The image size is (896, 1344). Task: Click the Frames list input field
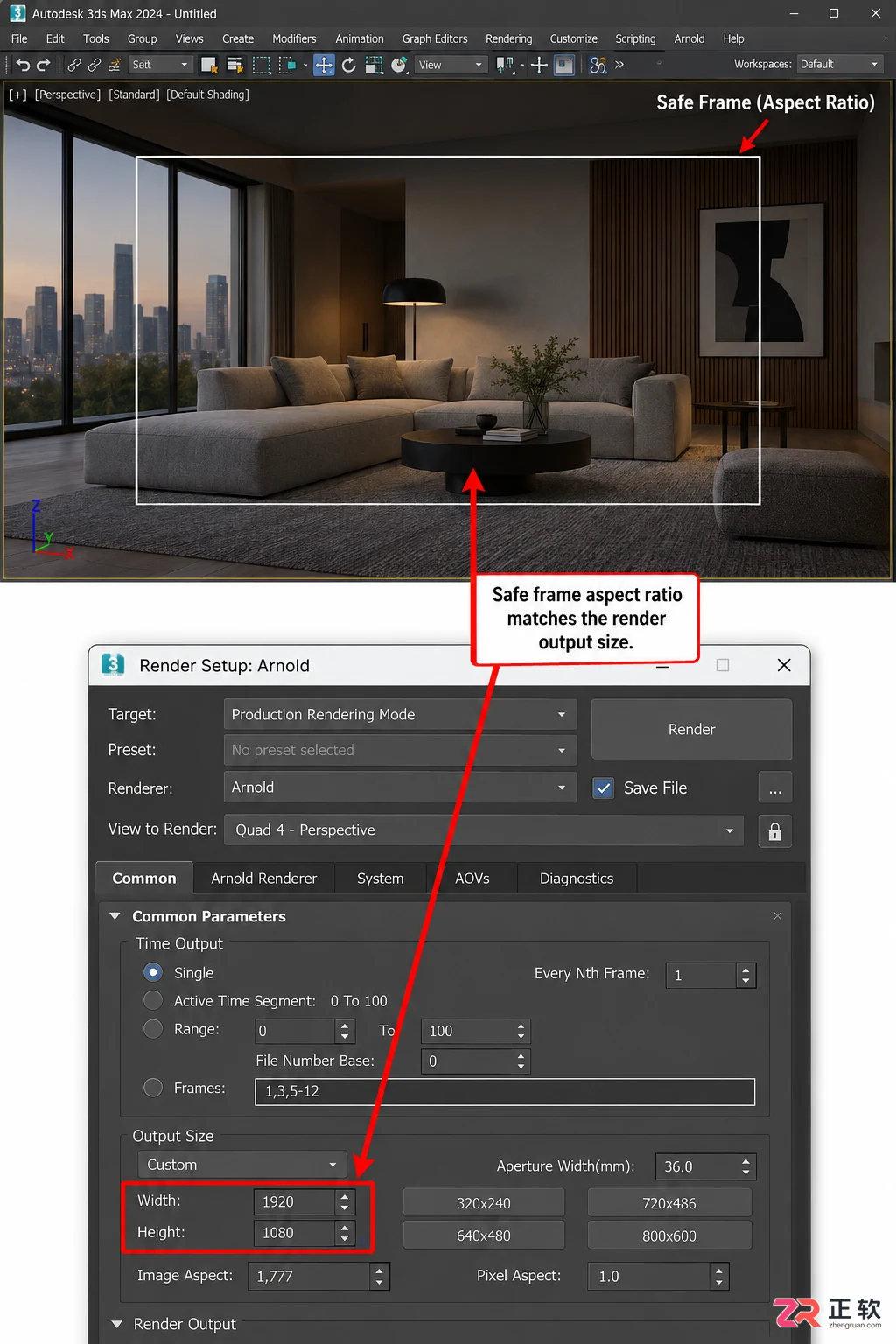click(505, 1091)
